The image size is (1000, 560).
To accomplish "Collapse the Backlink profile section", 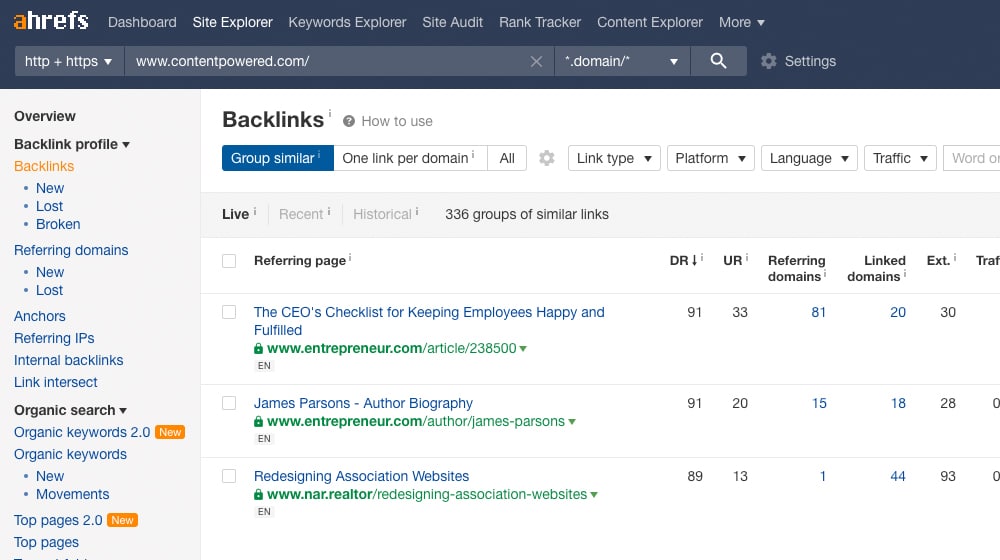I will click(x=72, y=144).
